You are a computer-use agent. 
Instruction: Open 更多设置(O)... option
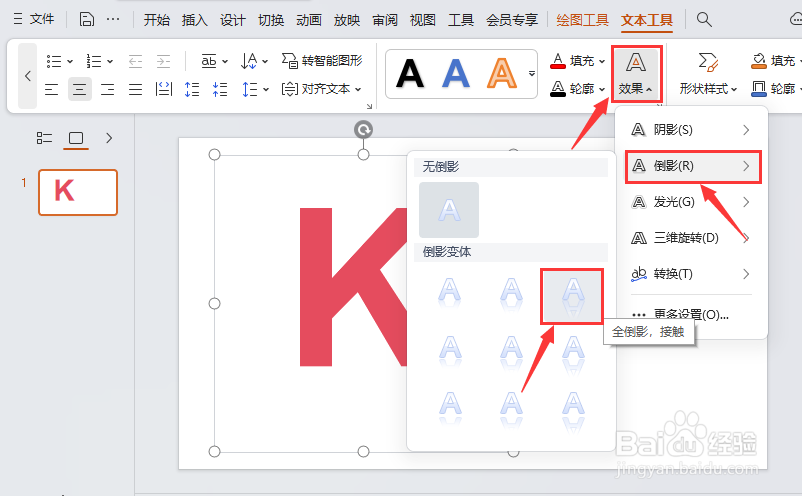point(691,314)
